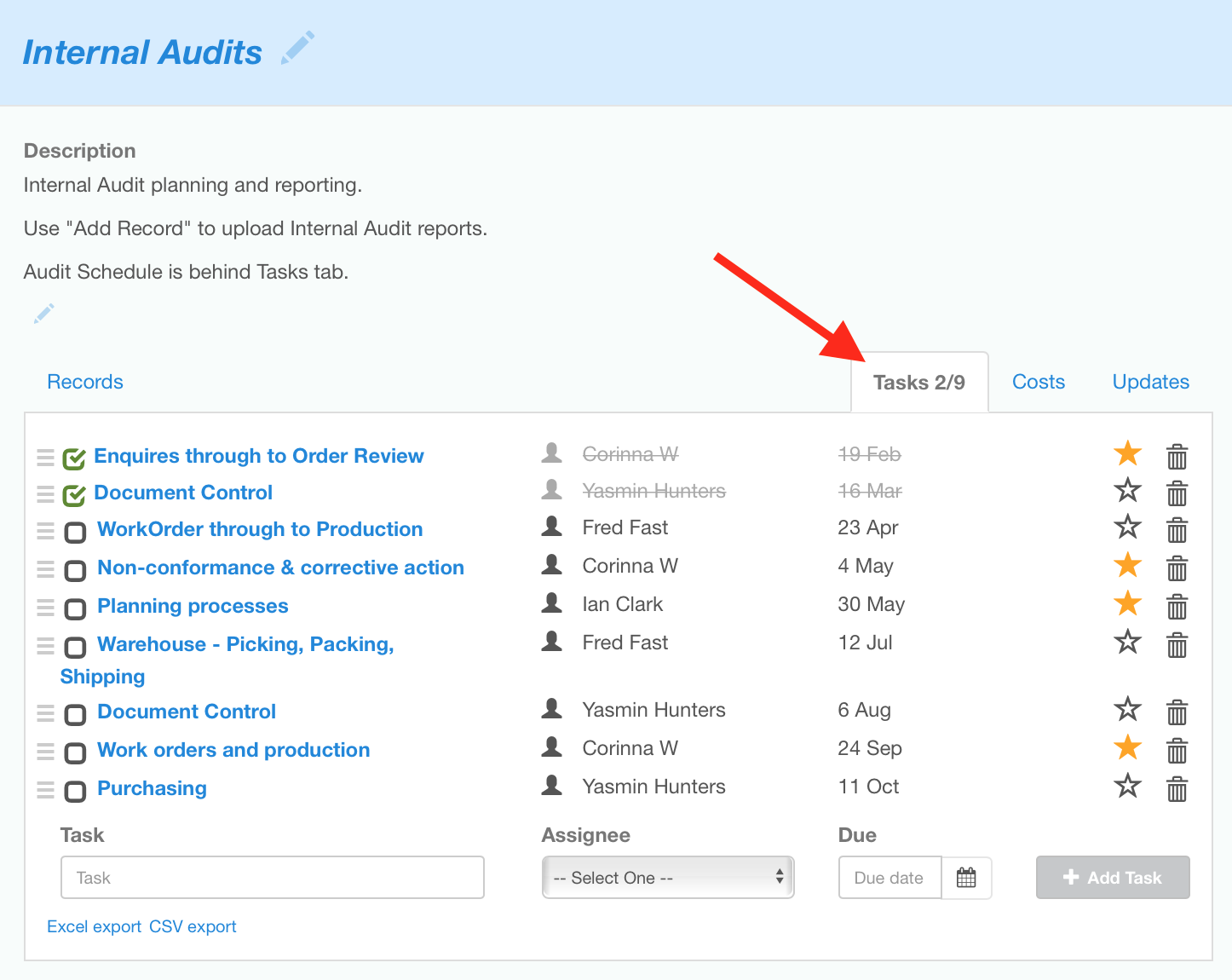
Task: Check the Document Control task due 6 Aug
Action: tap(75, 714)
